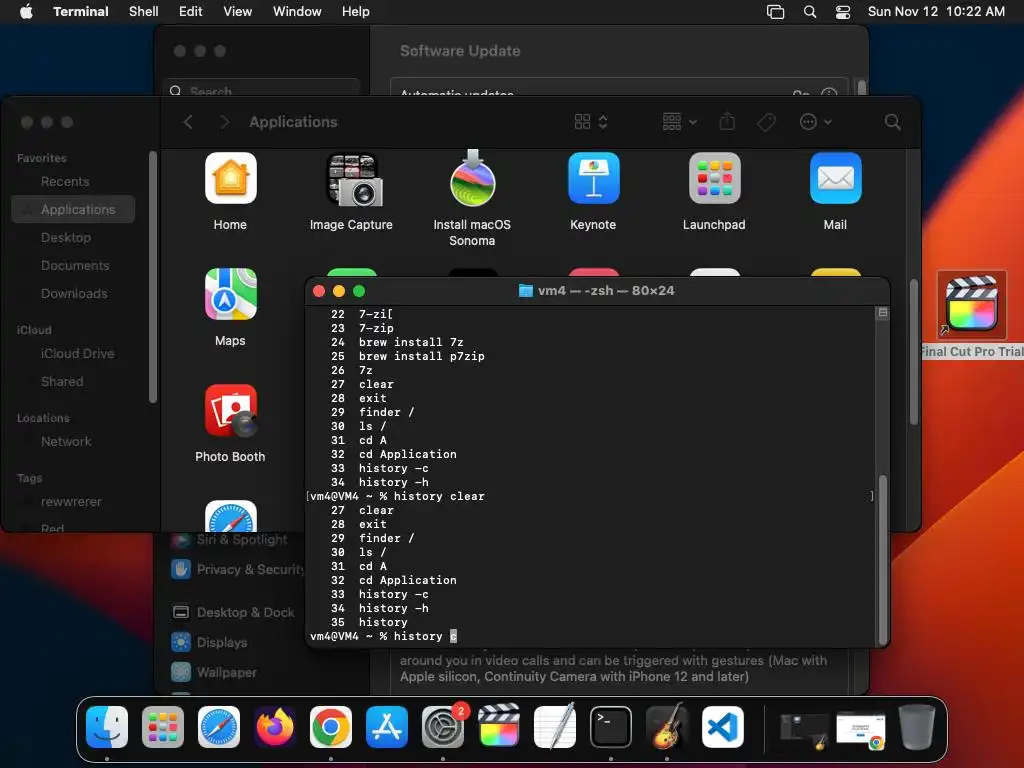Image resolution: width=1024 pixels, height=768 pixels.
Task: Open the Help menu
Action: pyautogui.click(x=356, y=11)
